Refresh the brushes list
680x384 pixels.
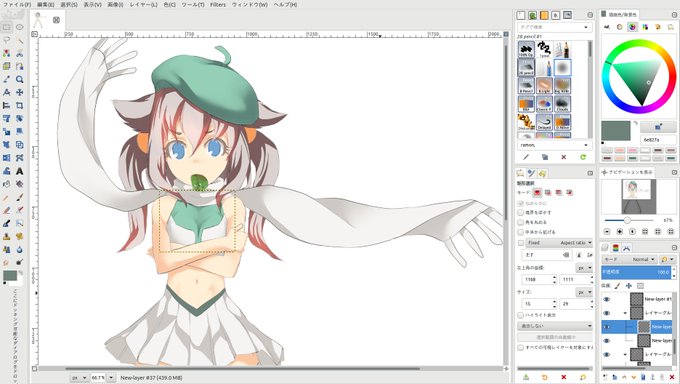[x=583, y=157]
